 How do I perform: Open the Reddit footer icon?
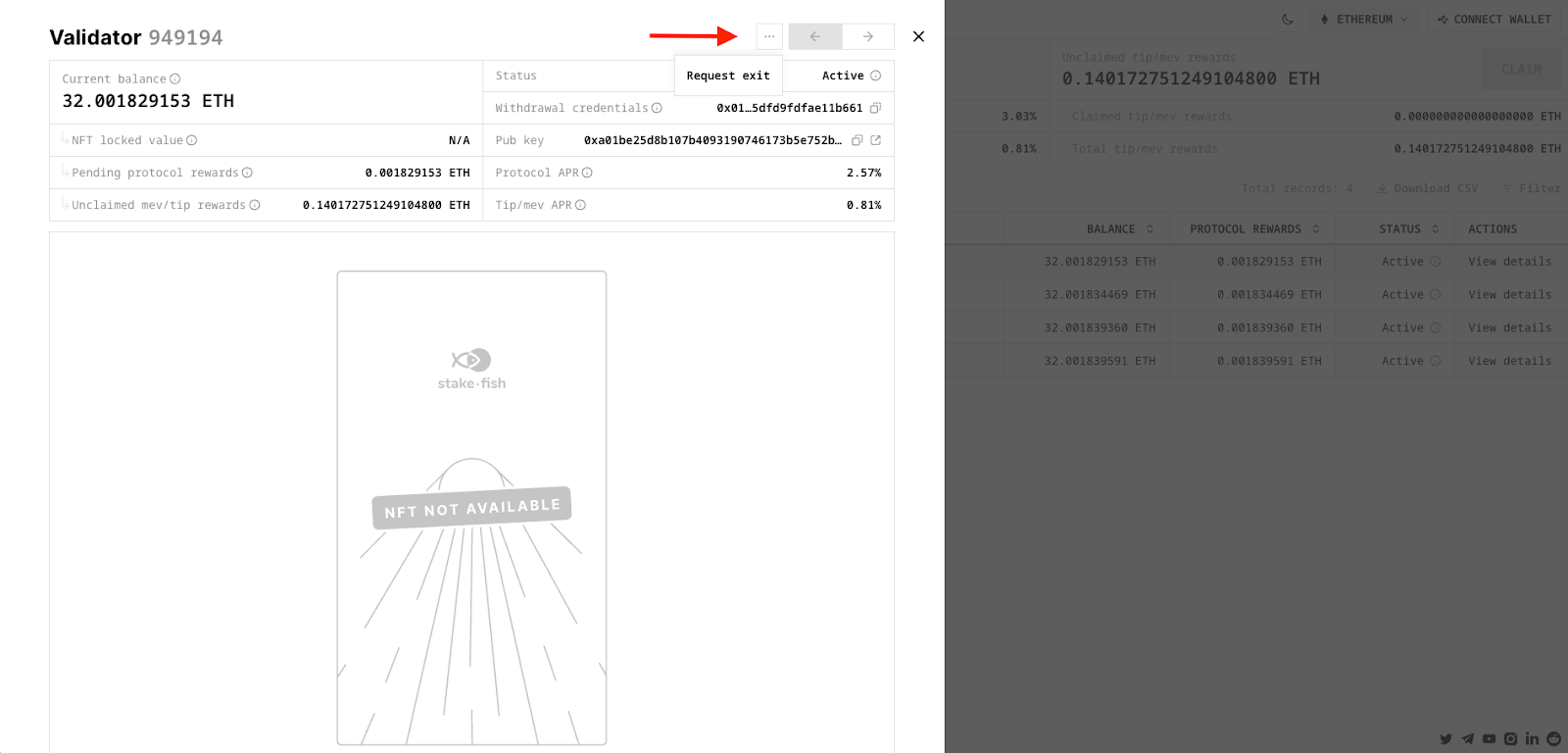coord(1554,739)
